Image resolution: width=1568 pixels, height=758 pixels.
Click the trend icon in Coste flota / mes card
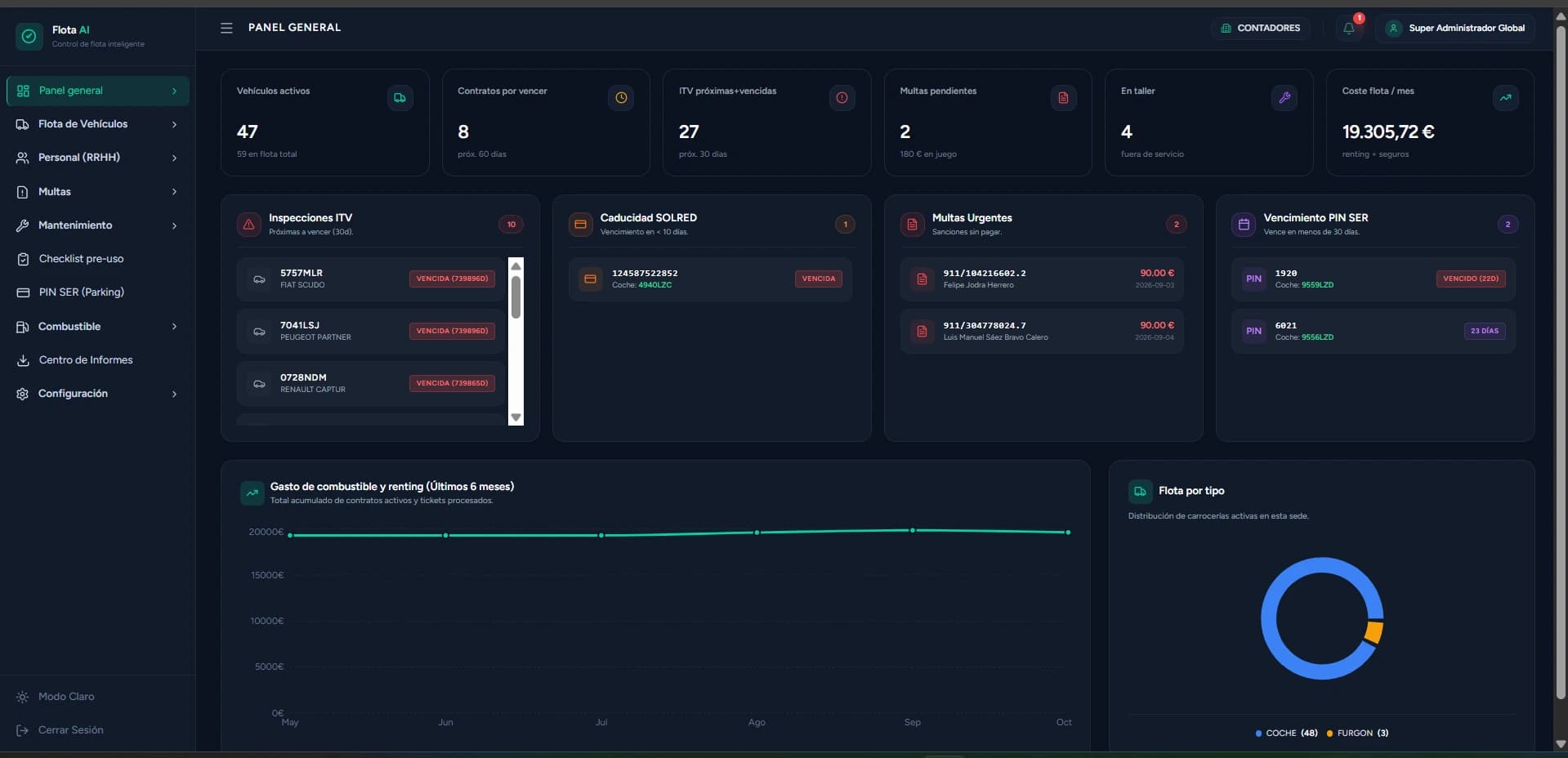point(1505,98)
